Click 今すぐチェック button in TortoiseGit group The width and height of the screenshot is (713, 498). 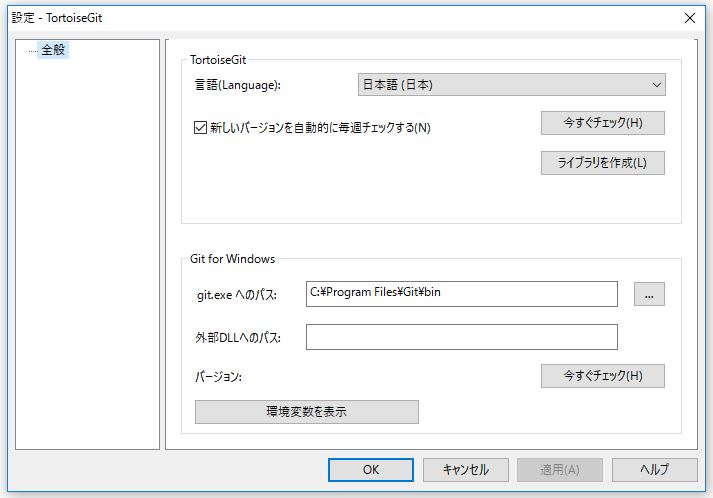(603, 123)
